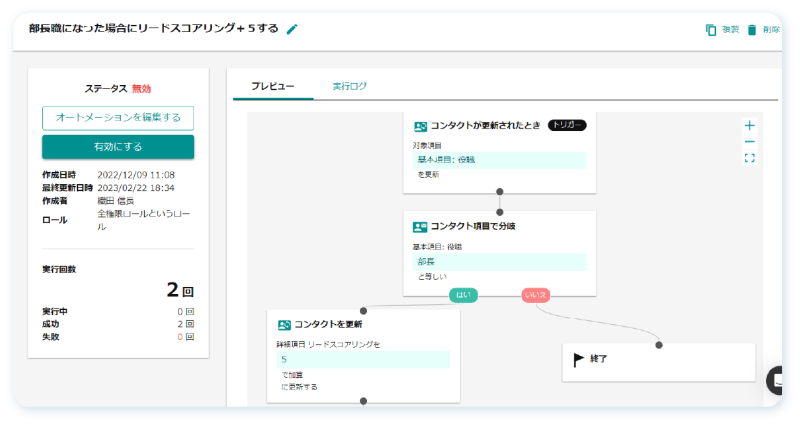Click the 実行中 count 0回

tap(186, 312)
